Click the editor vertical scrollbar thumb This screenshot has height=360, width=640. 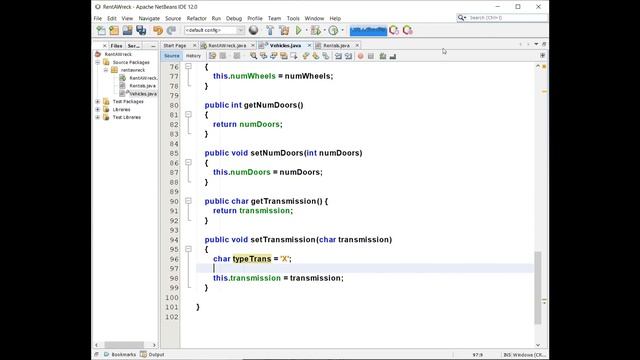click(x=538, y=288)
